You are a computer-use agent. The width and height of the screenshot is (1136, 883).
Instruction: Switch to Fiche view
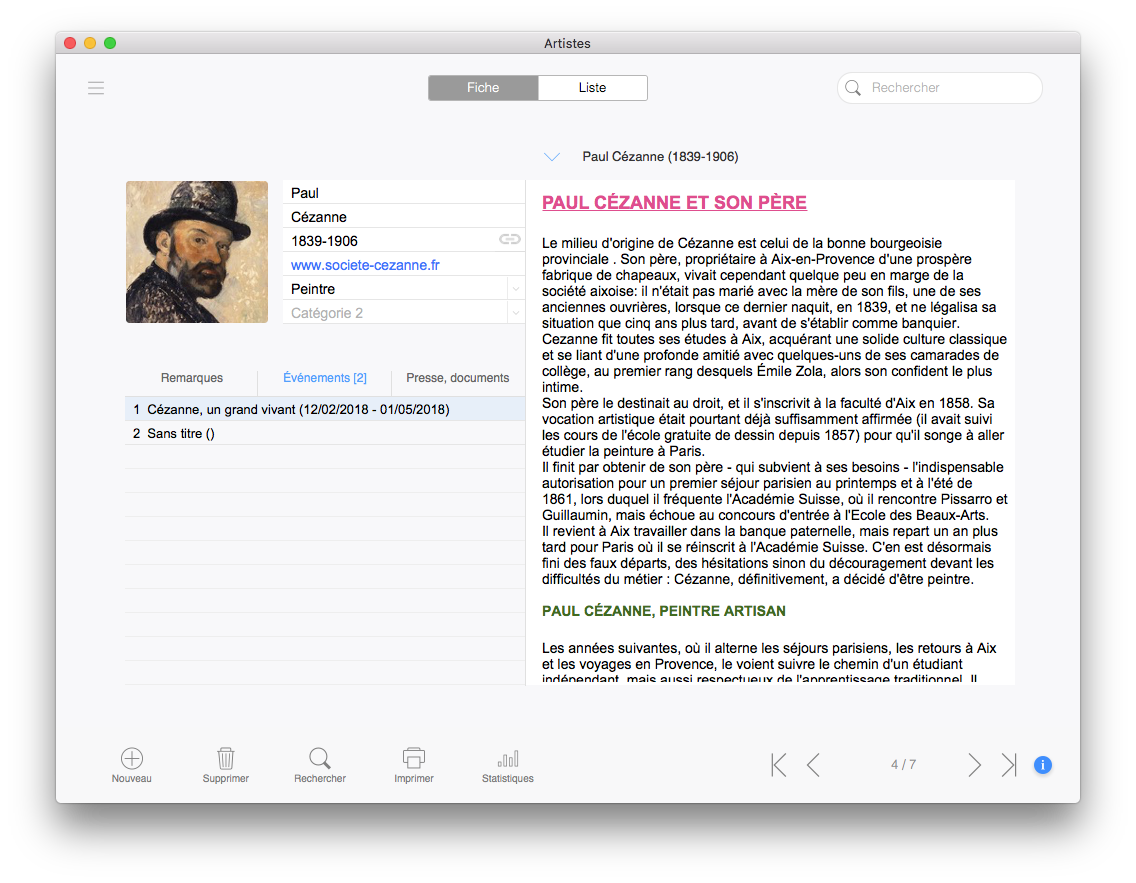click(x=483, y=88)
